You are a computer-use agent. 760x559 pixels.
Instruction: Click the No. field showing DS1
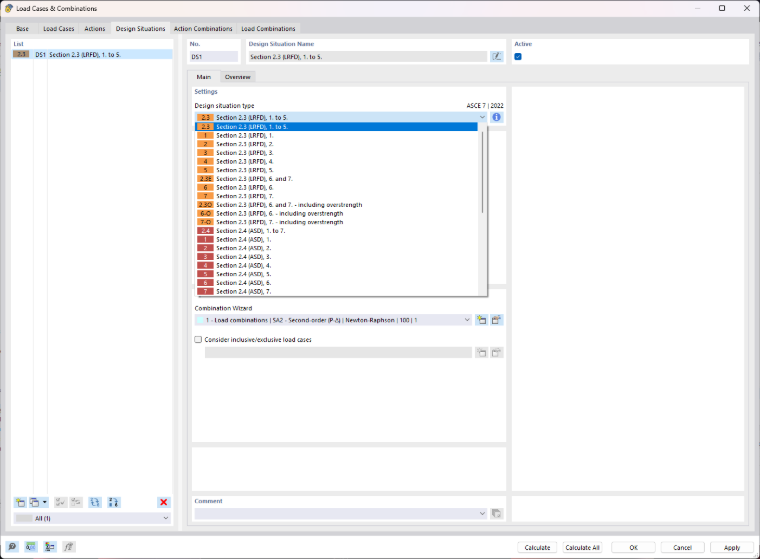(x=214, y=57)
